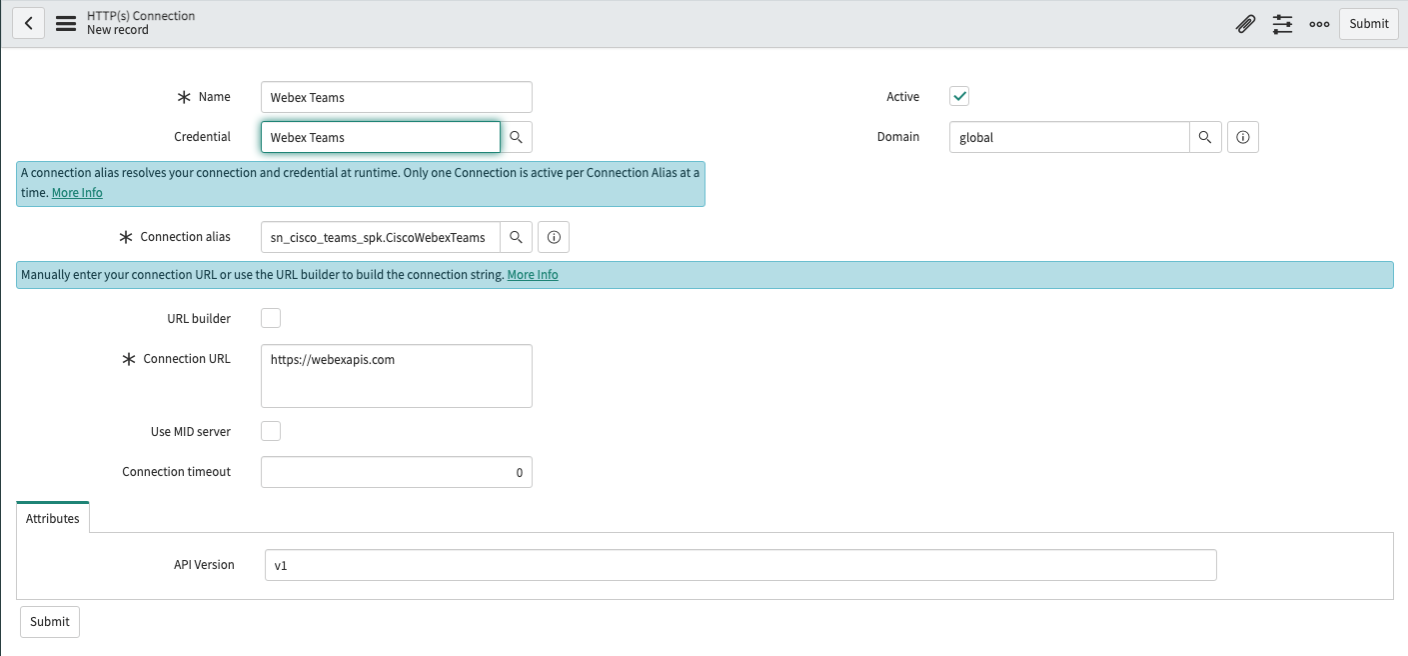Open More Info link about URL builder
Viewport: 1408px width, 656px height.
pos(533,274)
